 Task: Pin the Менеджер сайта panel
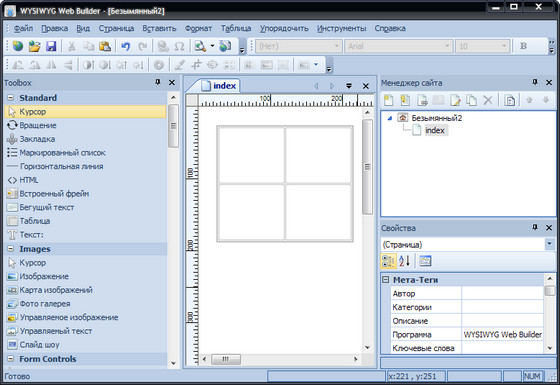pos(535,82)
